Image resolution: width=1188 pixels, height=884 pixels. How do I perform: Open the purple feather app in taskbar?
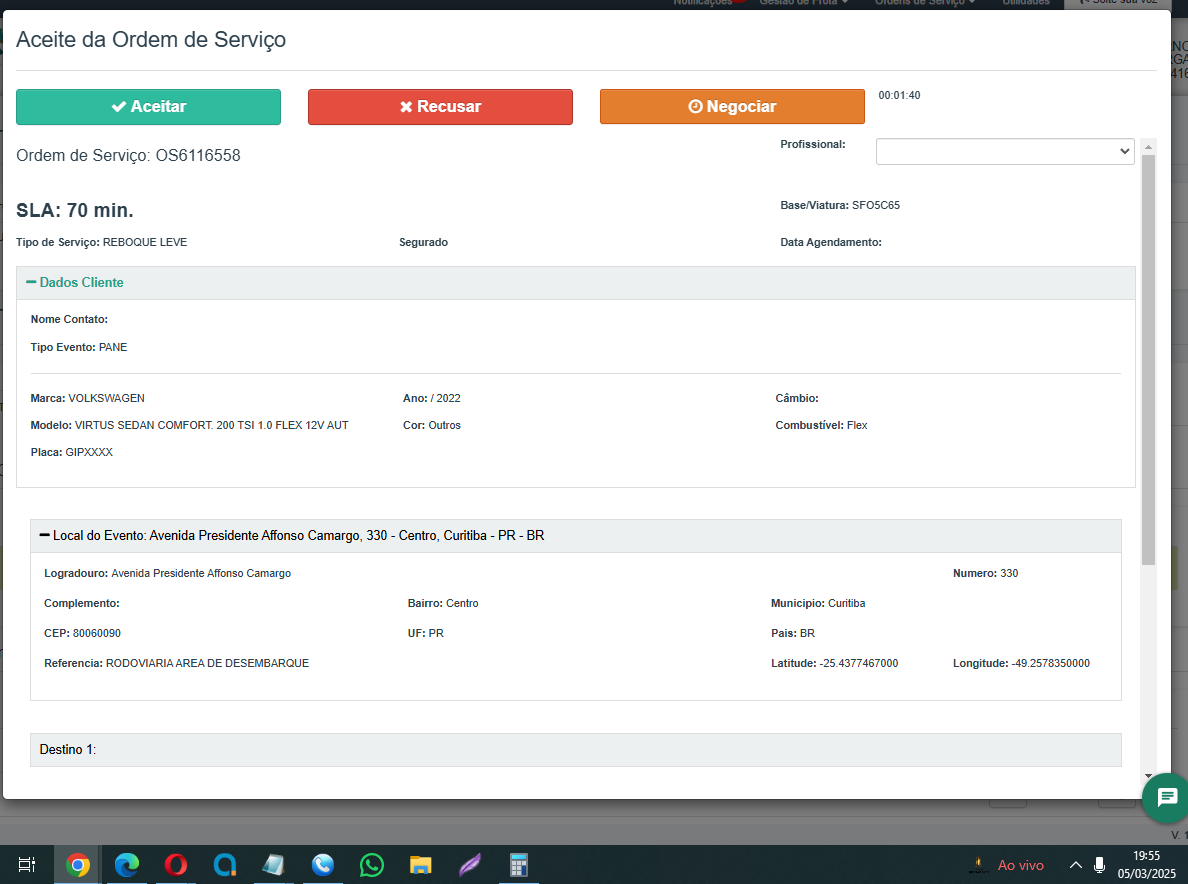pos(469,865)
